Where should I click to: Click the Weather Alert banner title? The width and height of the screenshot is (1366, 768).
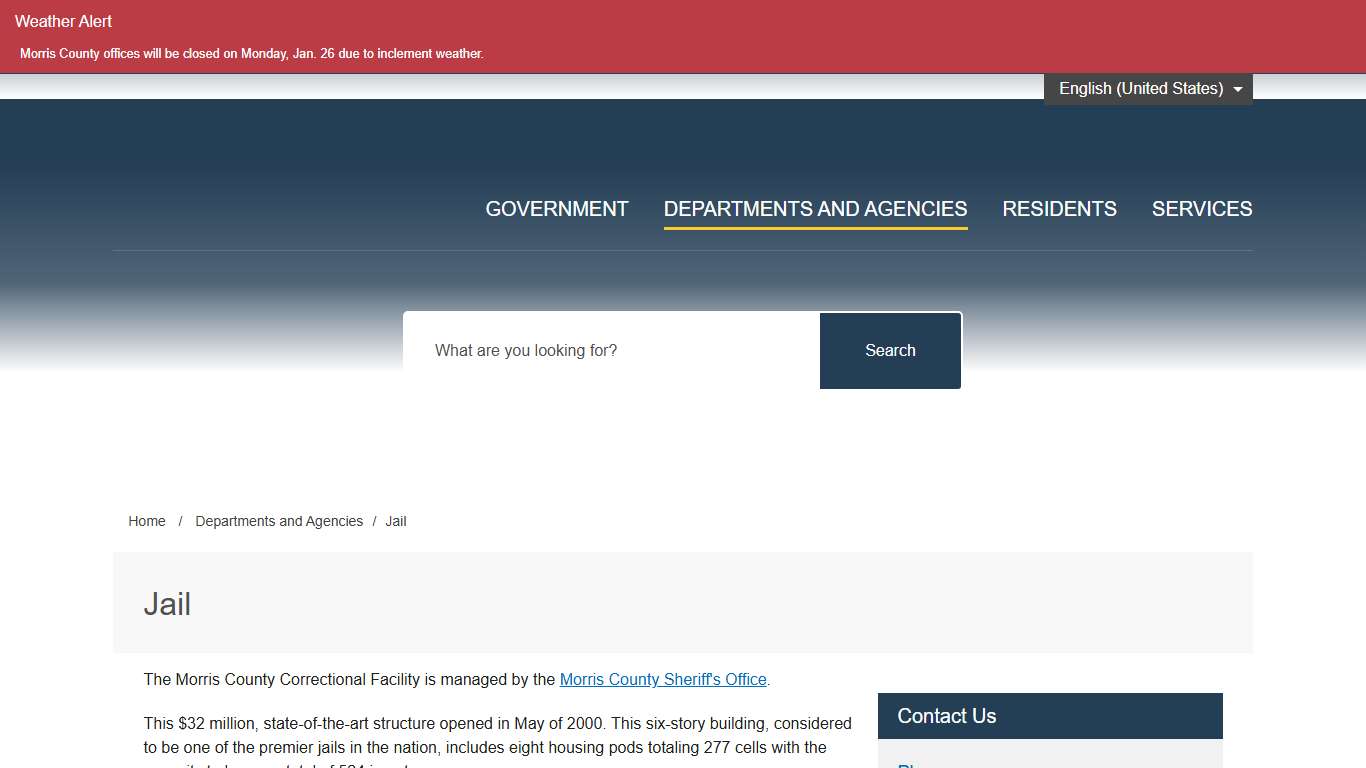point(64,21)
